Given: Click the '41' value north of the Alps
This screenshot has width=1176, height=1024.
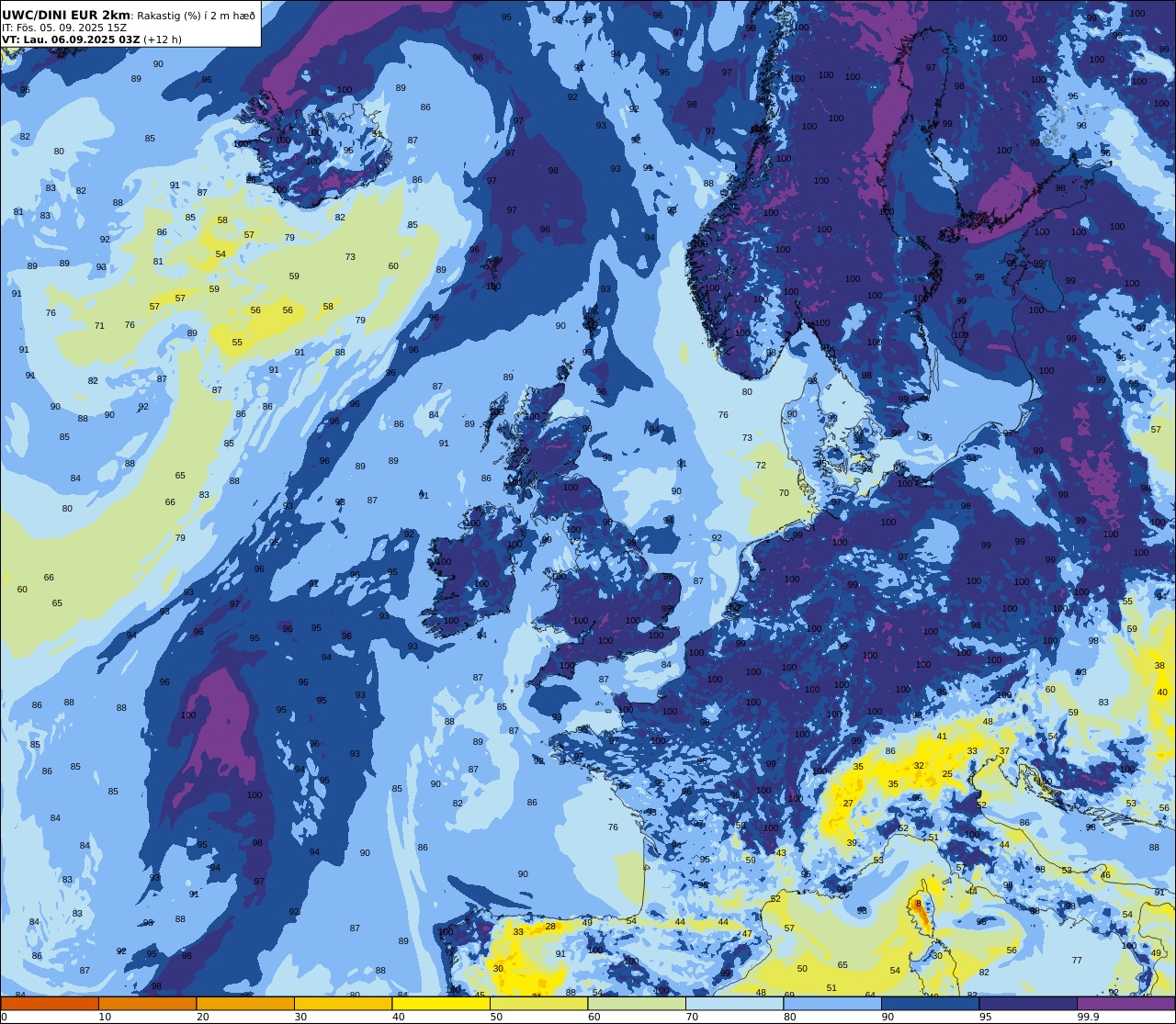Looking at the screenshot, I should coord(942,736).
